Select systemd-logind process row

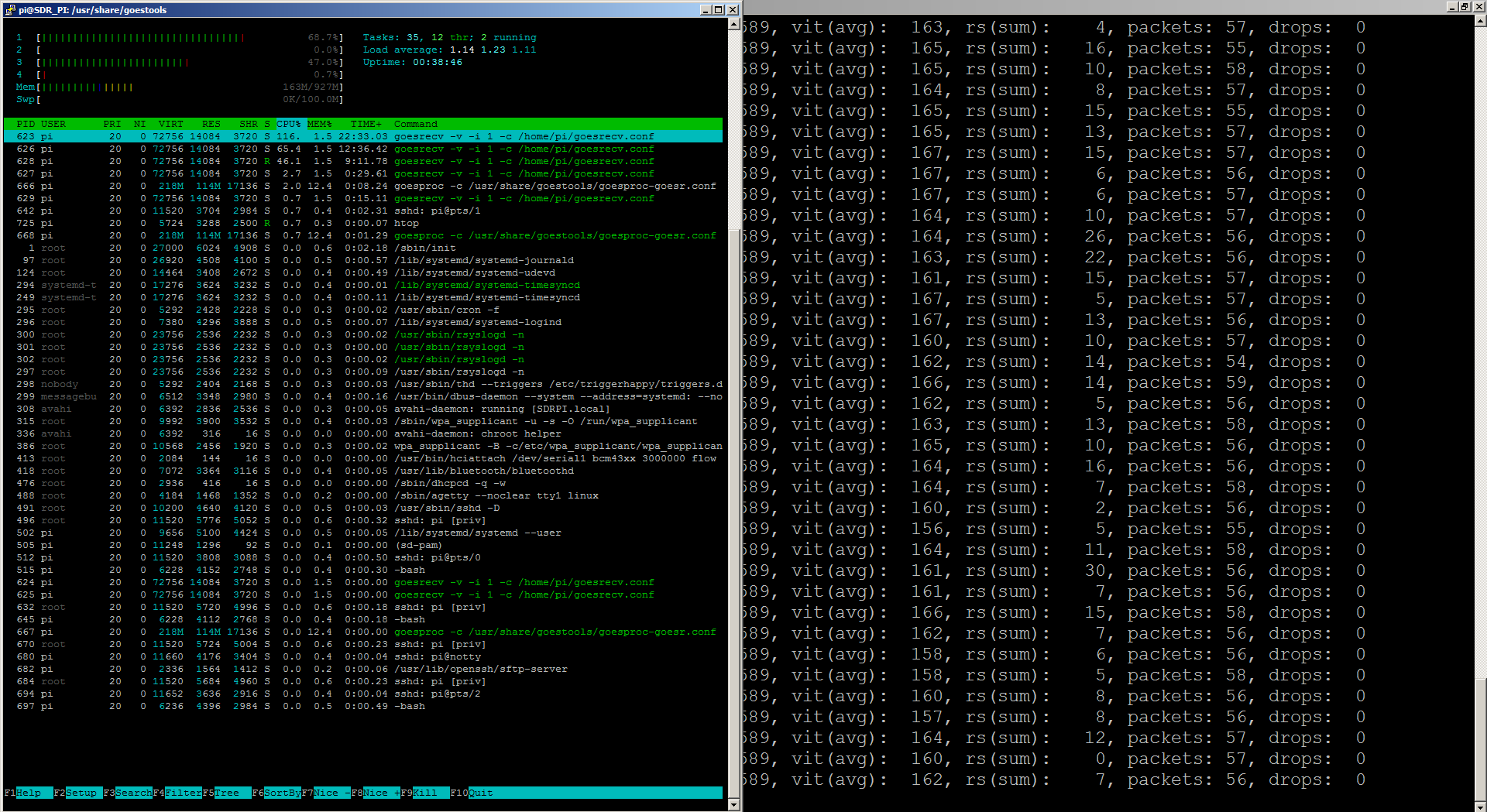tap(363, 322)
